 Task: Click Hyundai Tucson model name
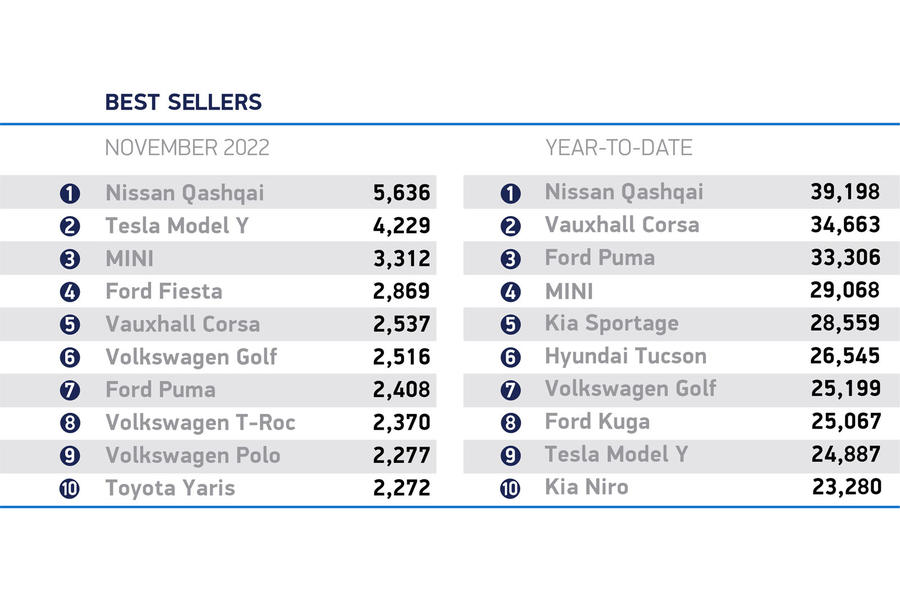[626, 356]
